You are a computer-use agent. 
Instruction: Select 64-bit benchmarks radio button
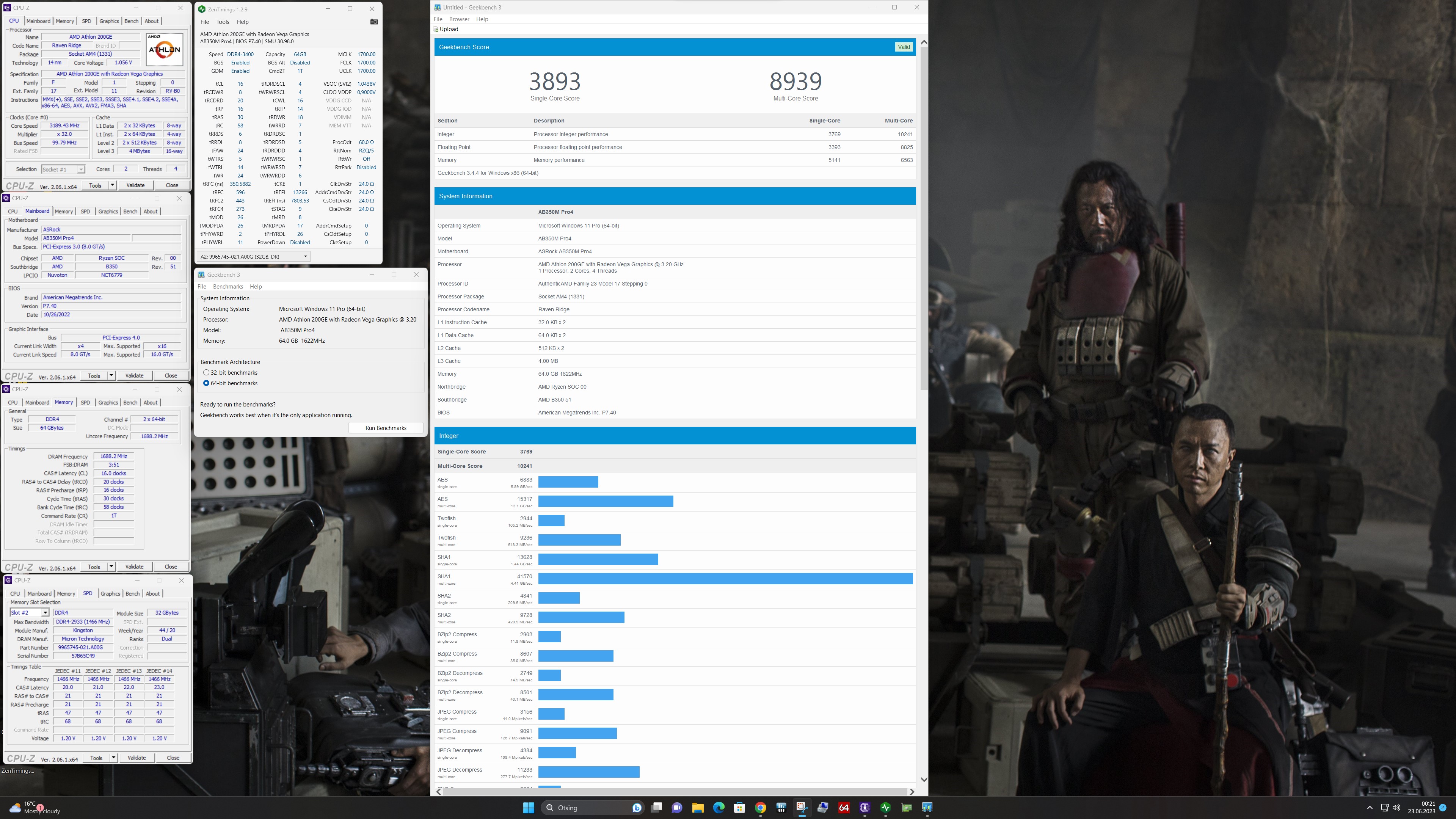(x=206, y=383)
